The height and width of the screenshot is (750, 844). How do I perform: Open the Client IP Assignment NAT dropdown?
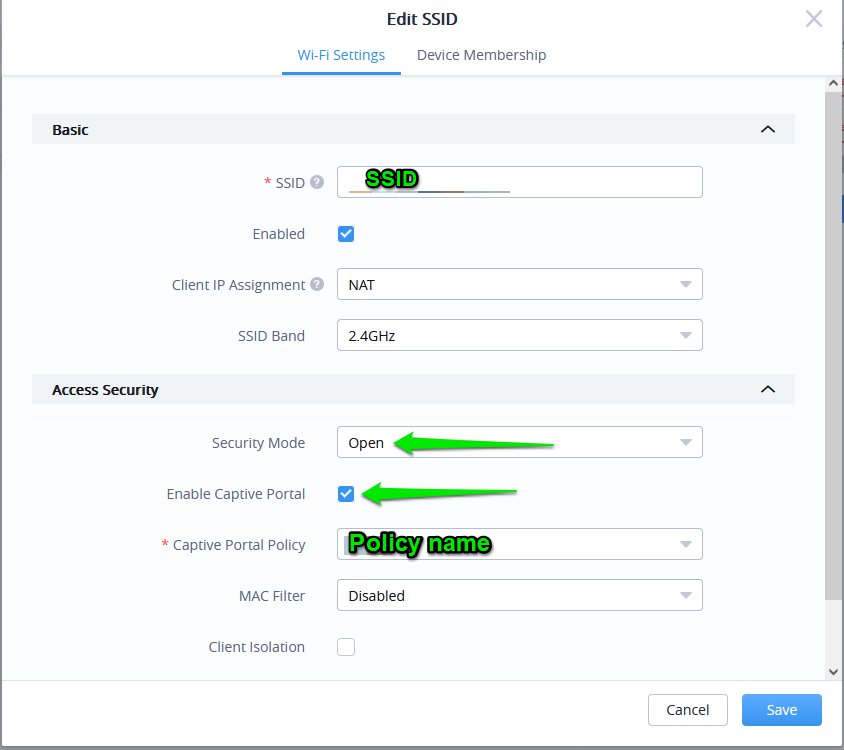click(519, 284)
